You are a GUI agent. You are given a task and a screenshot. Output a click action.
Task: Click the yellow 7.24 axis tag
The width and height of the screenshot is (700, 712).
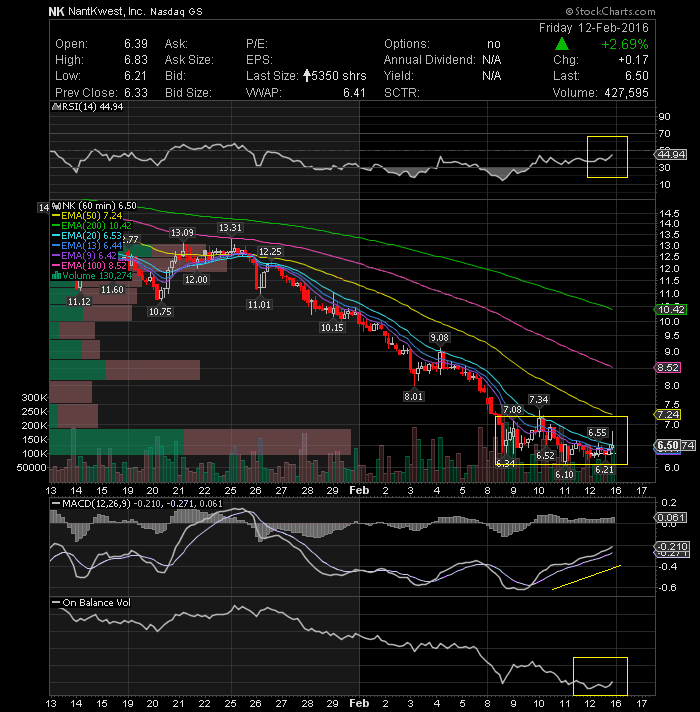[668, 415]
